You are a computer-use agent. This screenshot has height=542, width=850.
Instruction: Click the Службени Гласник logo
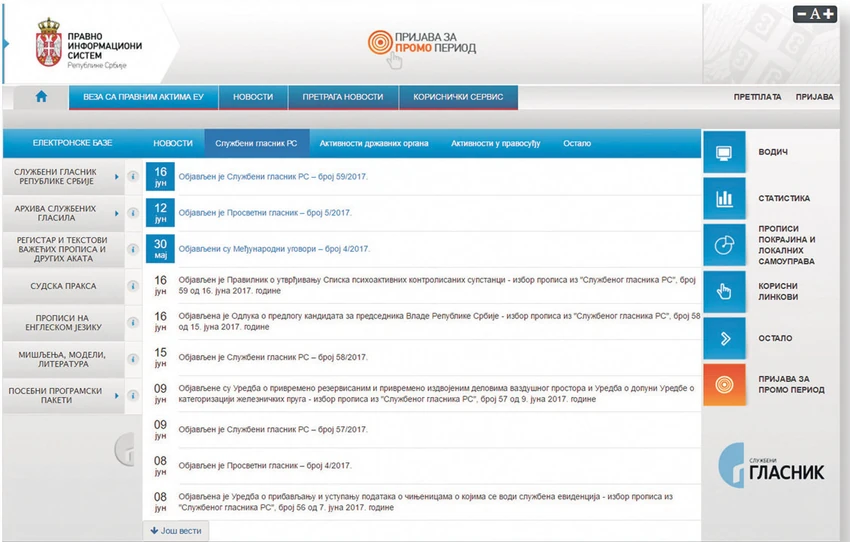(770, 466)
